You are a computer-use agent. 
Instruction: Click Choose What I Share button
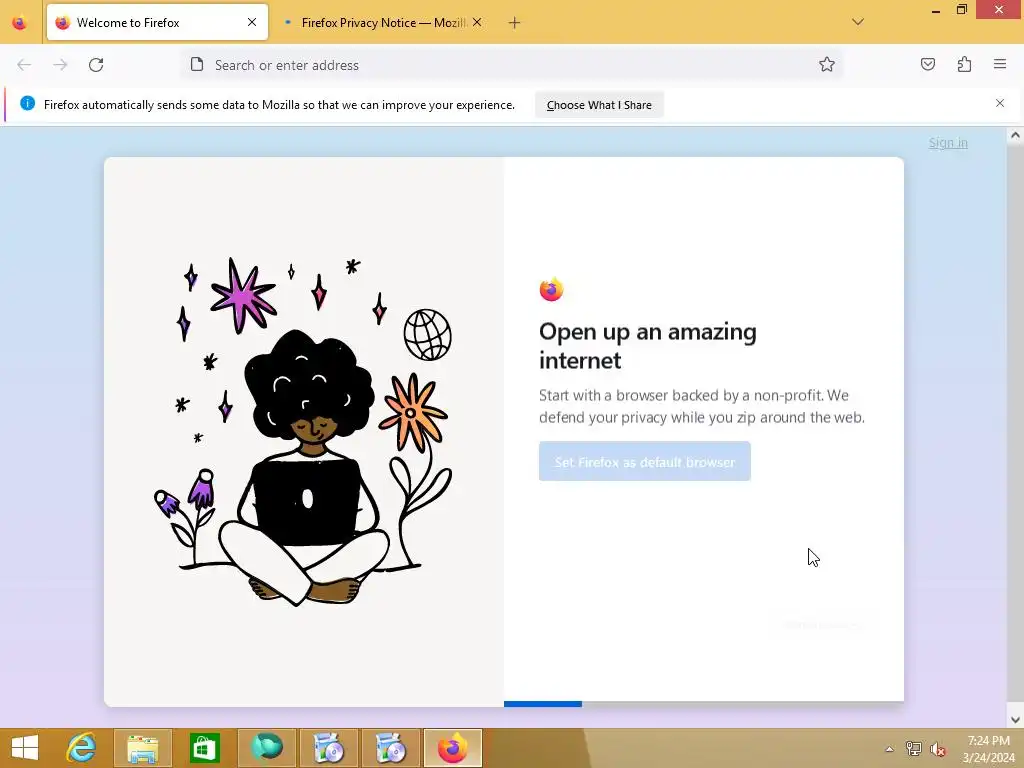(600, 105)
